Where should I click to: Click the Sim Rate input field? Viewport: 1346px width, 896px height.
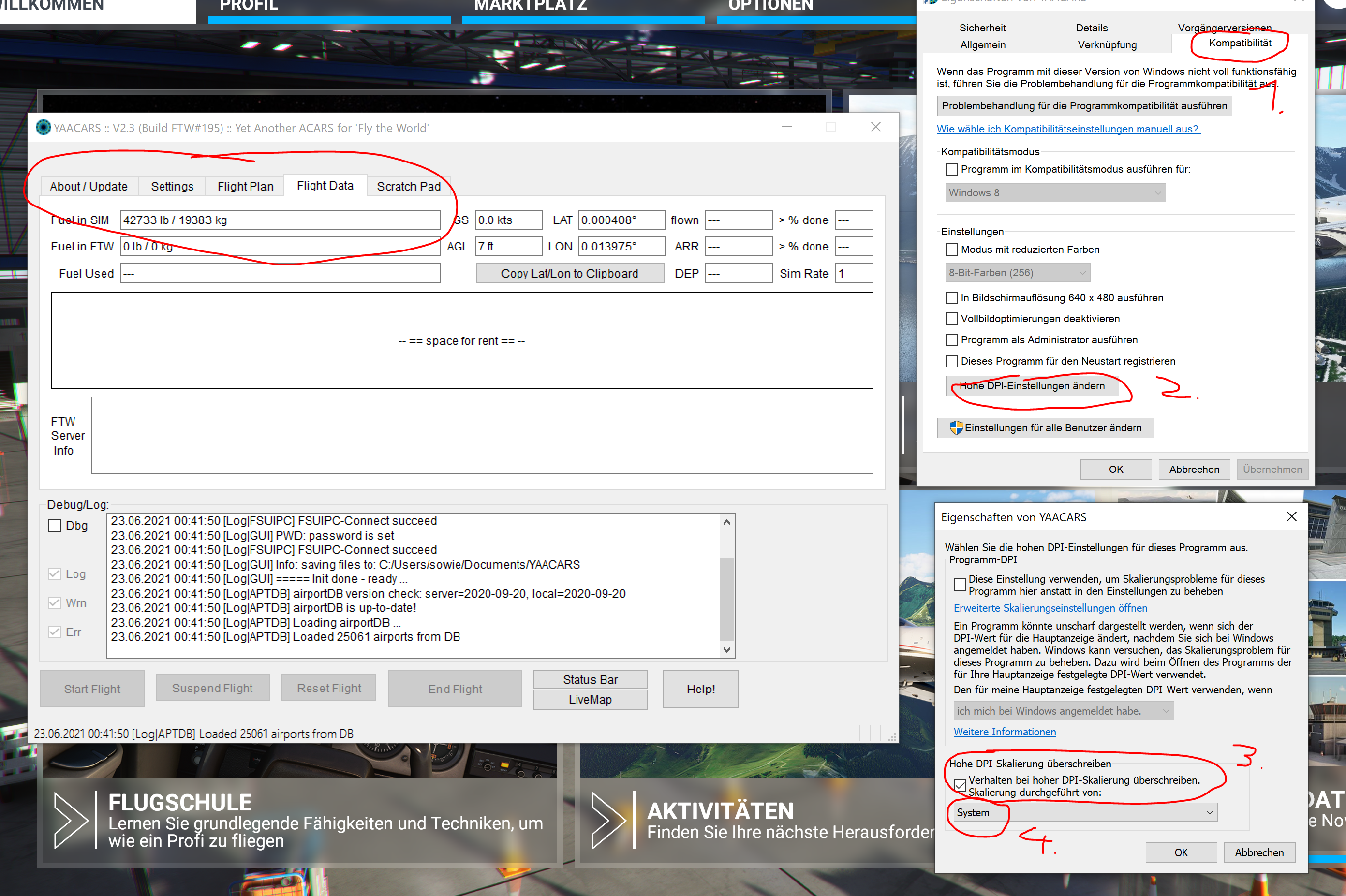pos(854,273)
